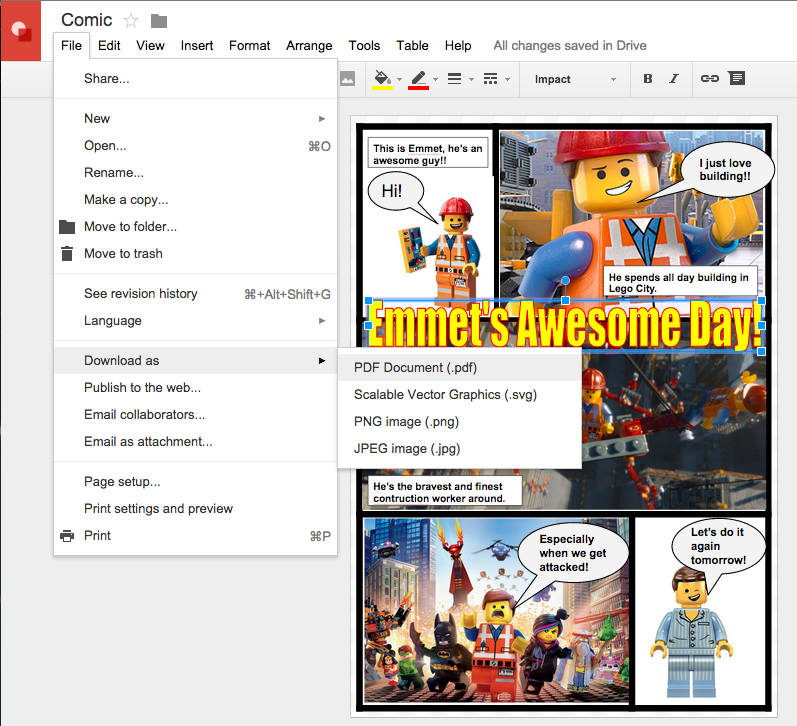This screenshot has height=726, width=797.
Task: Download as Scalable Vector Graphics (.svg)
Action: tap(459, 395)
